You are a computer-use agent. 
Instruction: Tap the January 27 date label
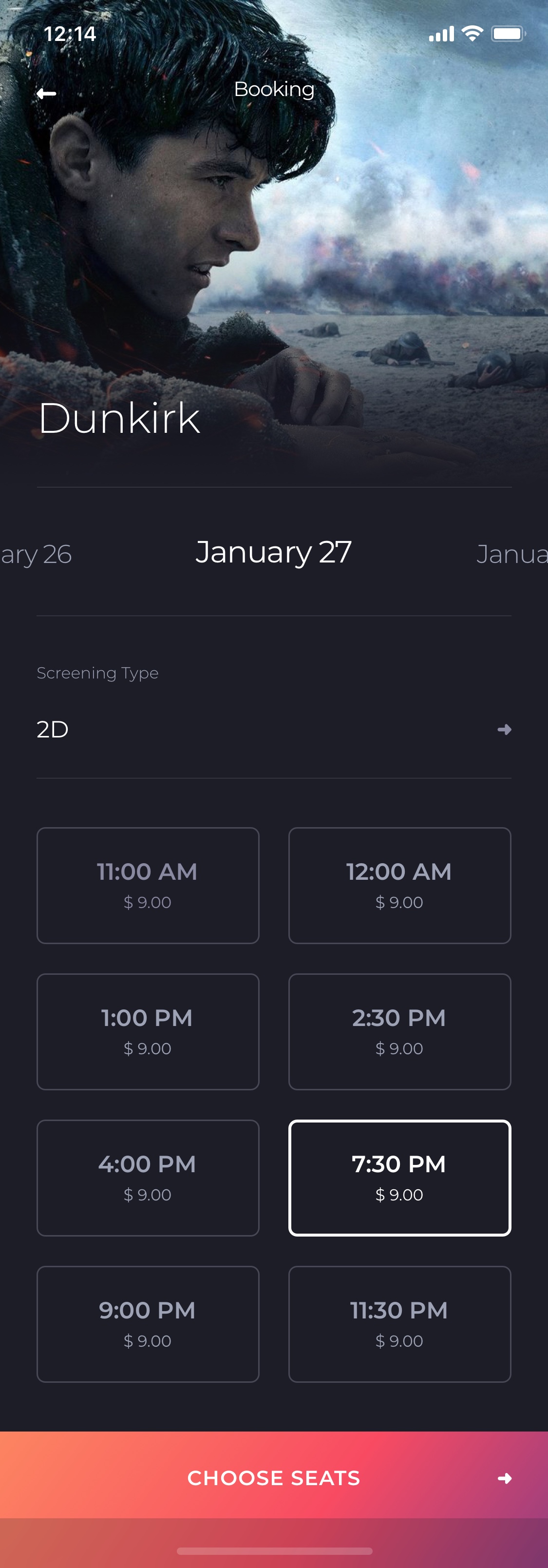[x=274, y=552]
